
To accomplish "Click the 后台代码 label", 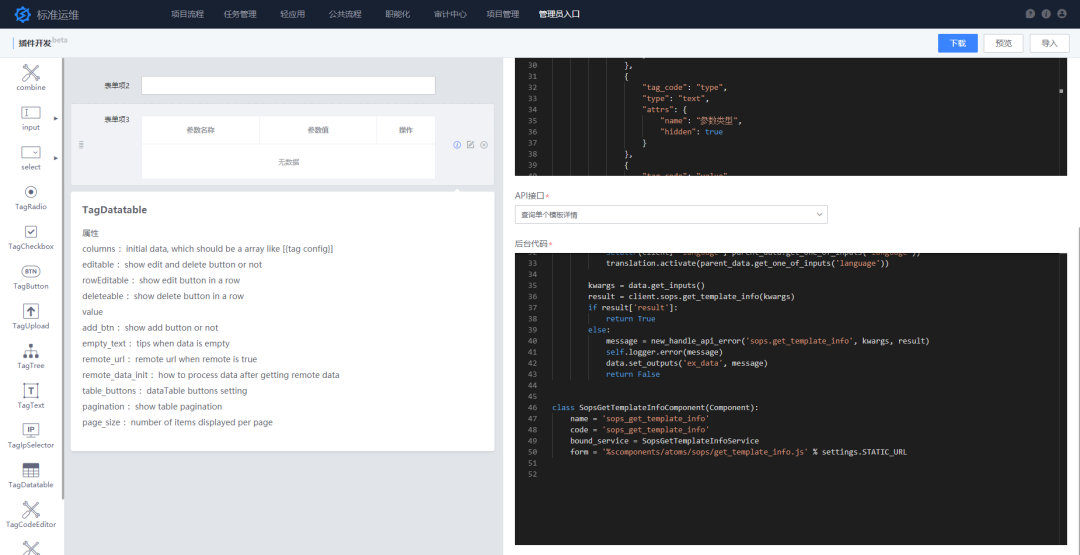I will (532, 244).
